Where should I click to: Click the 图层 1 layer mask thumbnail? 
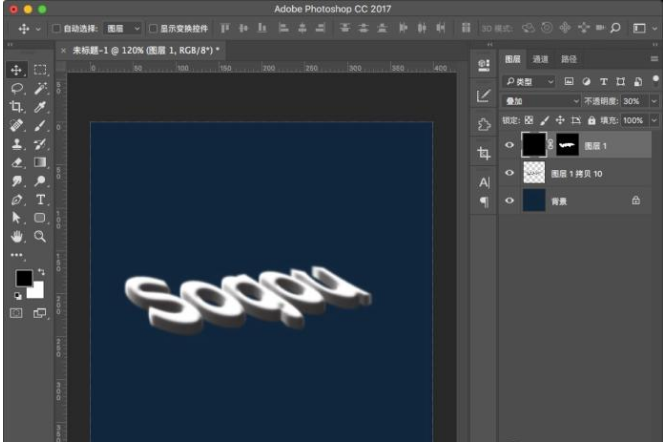[567, 145]
